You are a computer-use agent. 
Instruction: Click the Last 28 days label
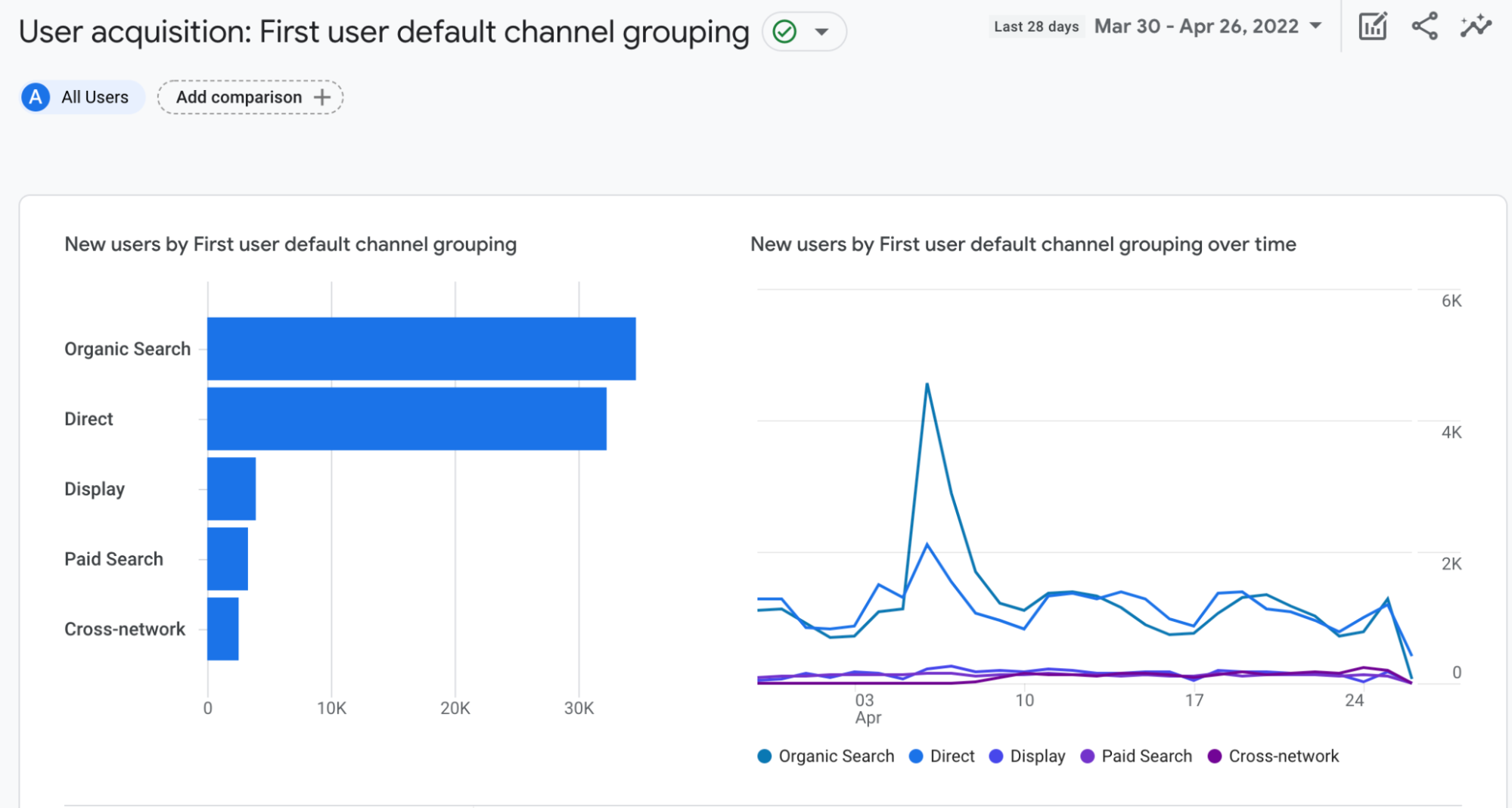pyautogui.click(x=1036, y=26)
